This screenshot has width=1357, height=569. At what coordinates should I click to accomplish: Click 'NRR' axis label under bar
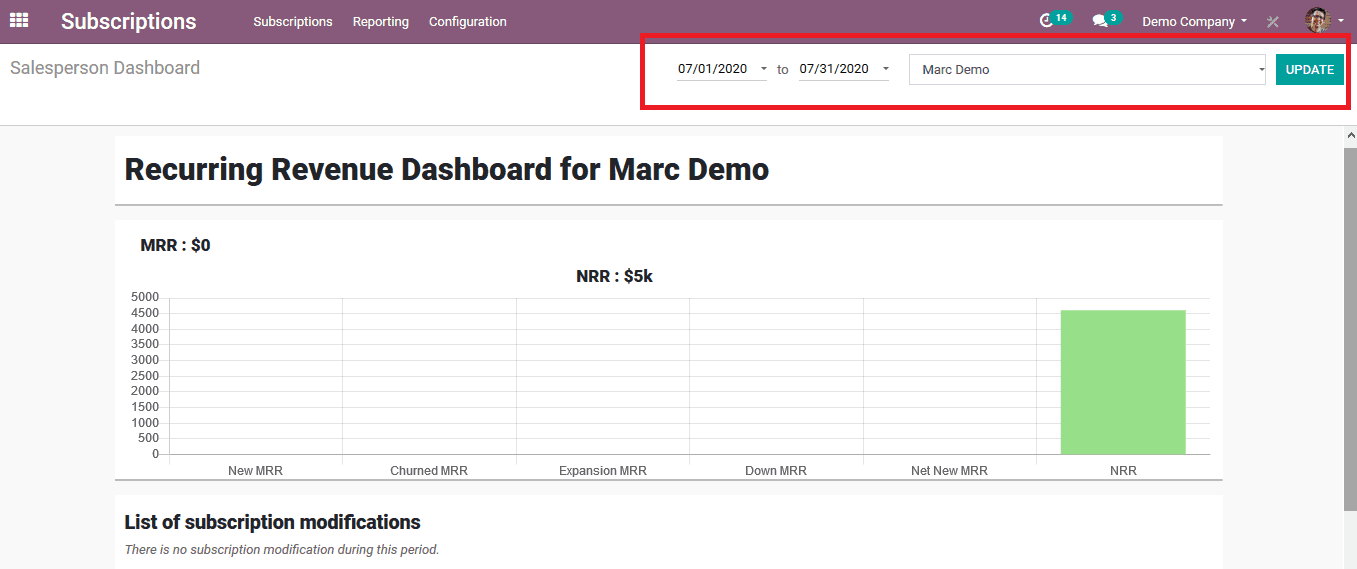[x=1123, y=470]
